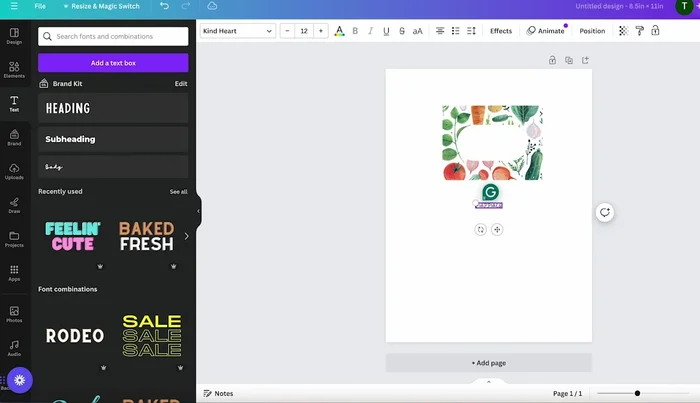The height and width of the screenshot is (403, 700).
Task: Open the transparency checkerboard control
Action: [623, 31]
